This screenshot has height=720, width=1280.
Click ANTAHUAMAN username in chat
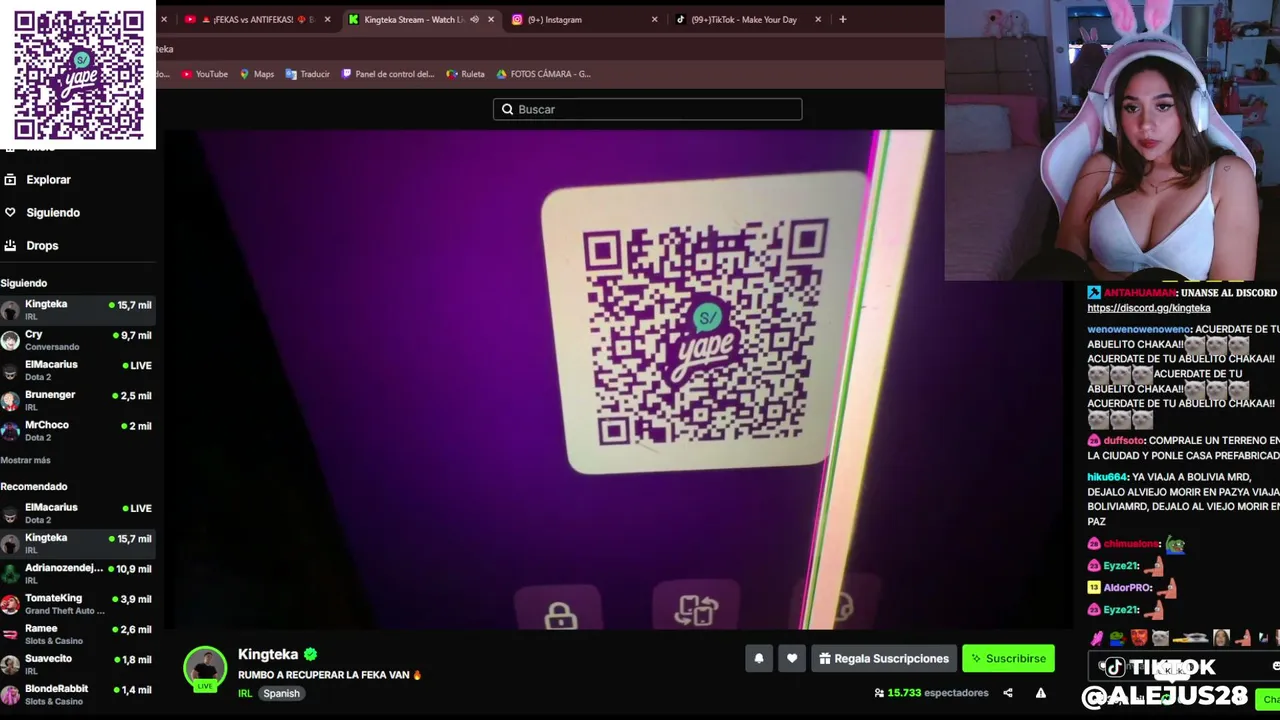1140,293
